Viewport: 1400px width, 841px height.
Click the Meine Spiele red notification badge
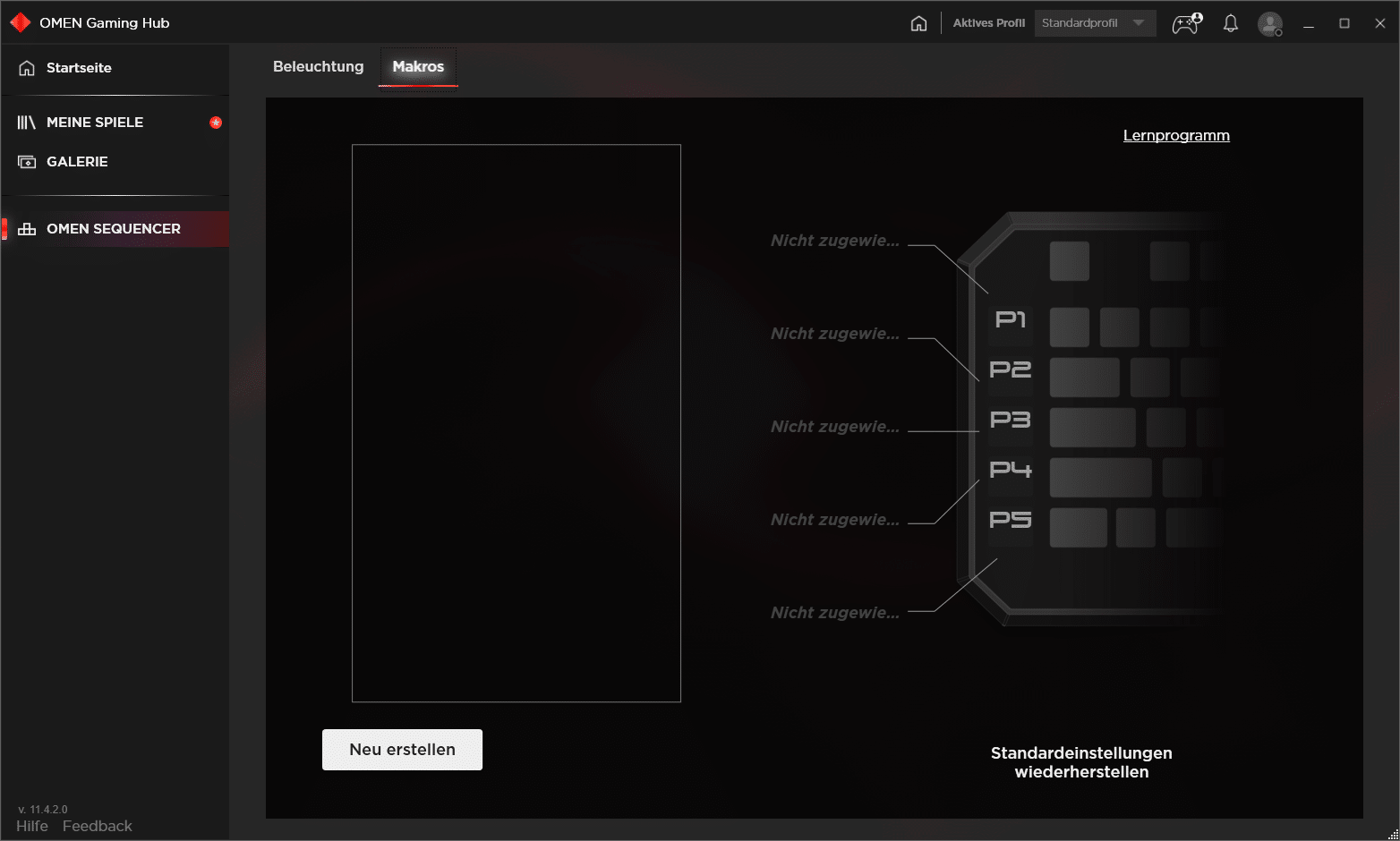click(x=216, y=123)
